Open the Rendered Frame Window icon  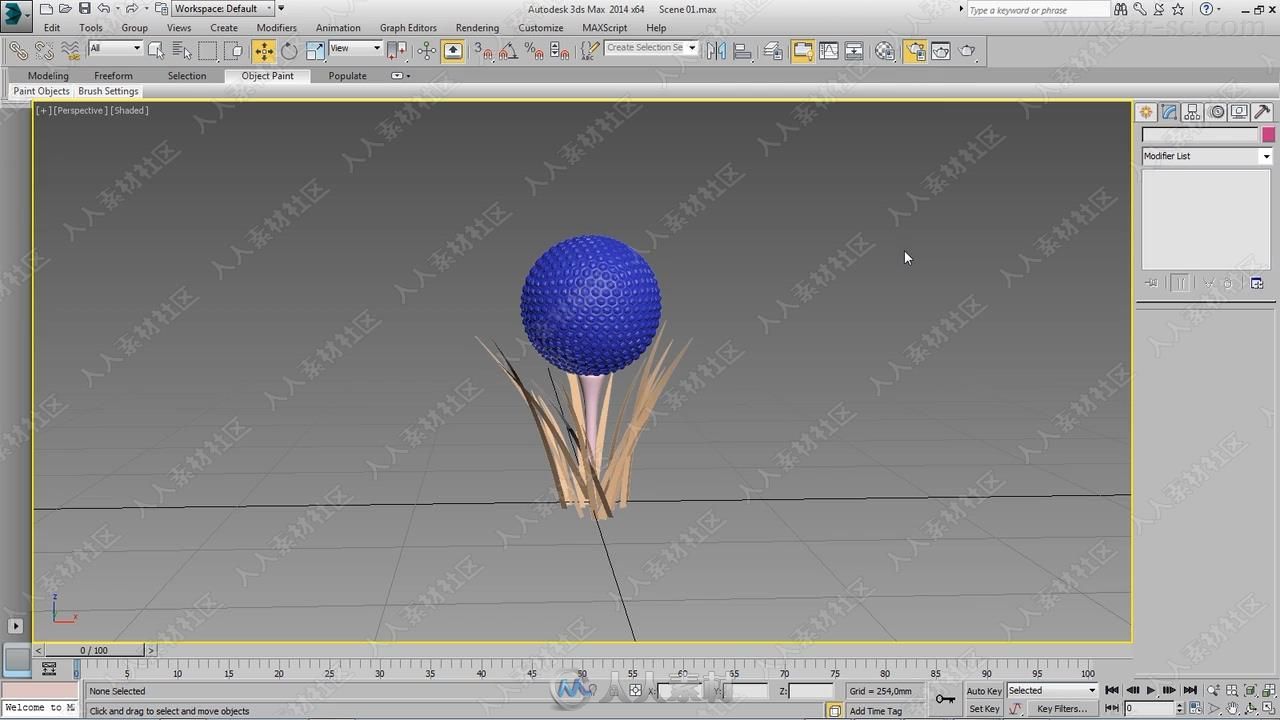(x=941, y=50)
